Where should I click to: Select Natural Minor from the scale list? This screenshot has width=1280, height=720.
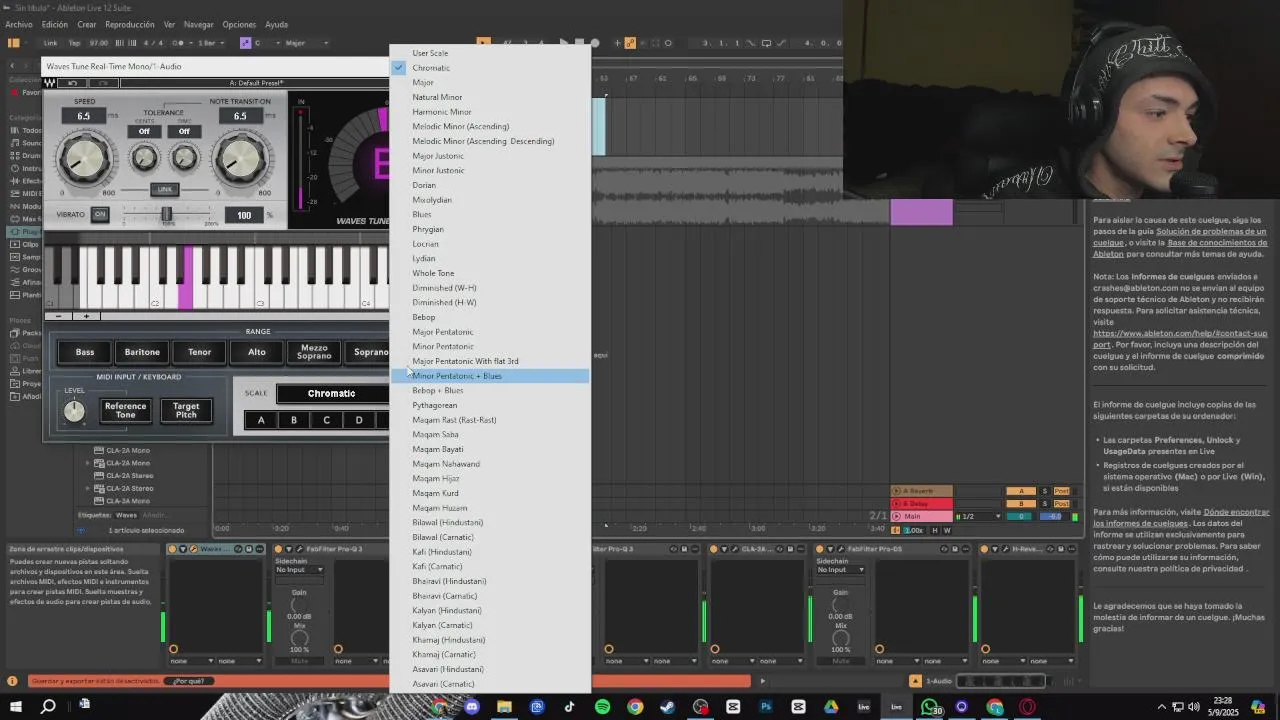489,97
